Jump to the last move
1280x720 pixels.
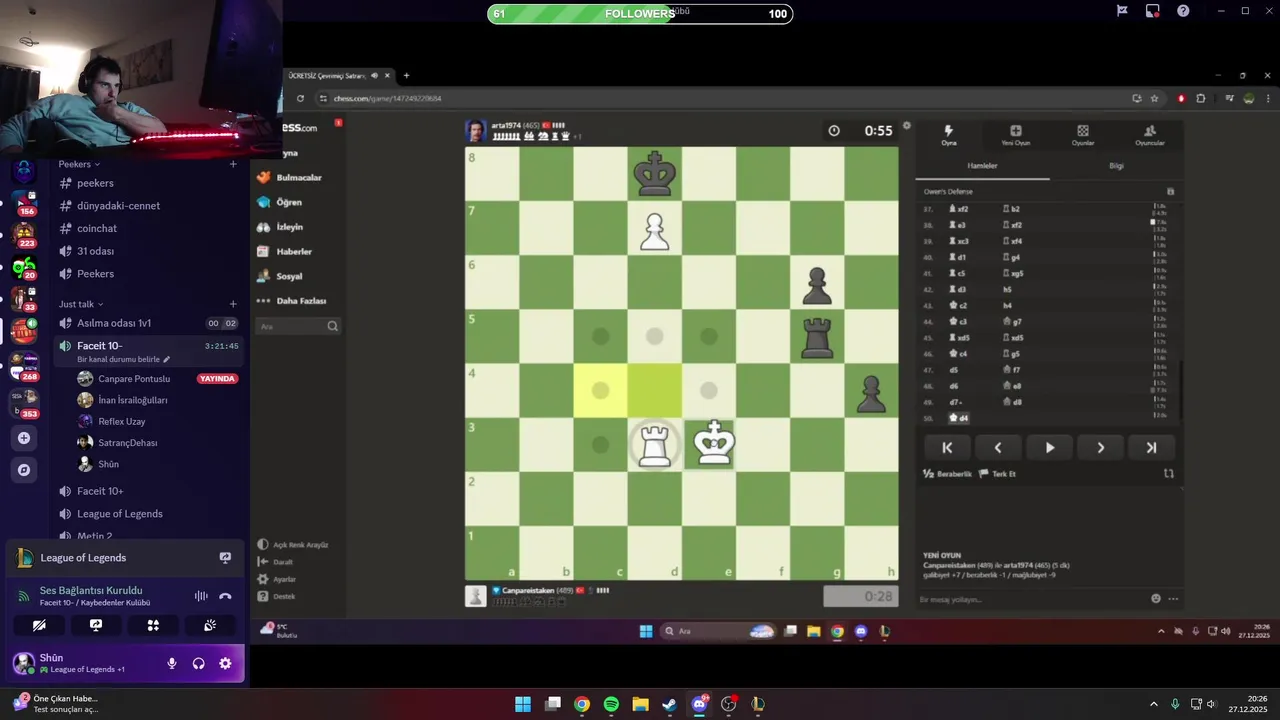click(1151, 448)
